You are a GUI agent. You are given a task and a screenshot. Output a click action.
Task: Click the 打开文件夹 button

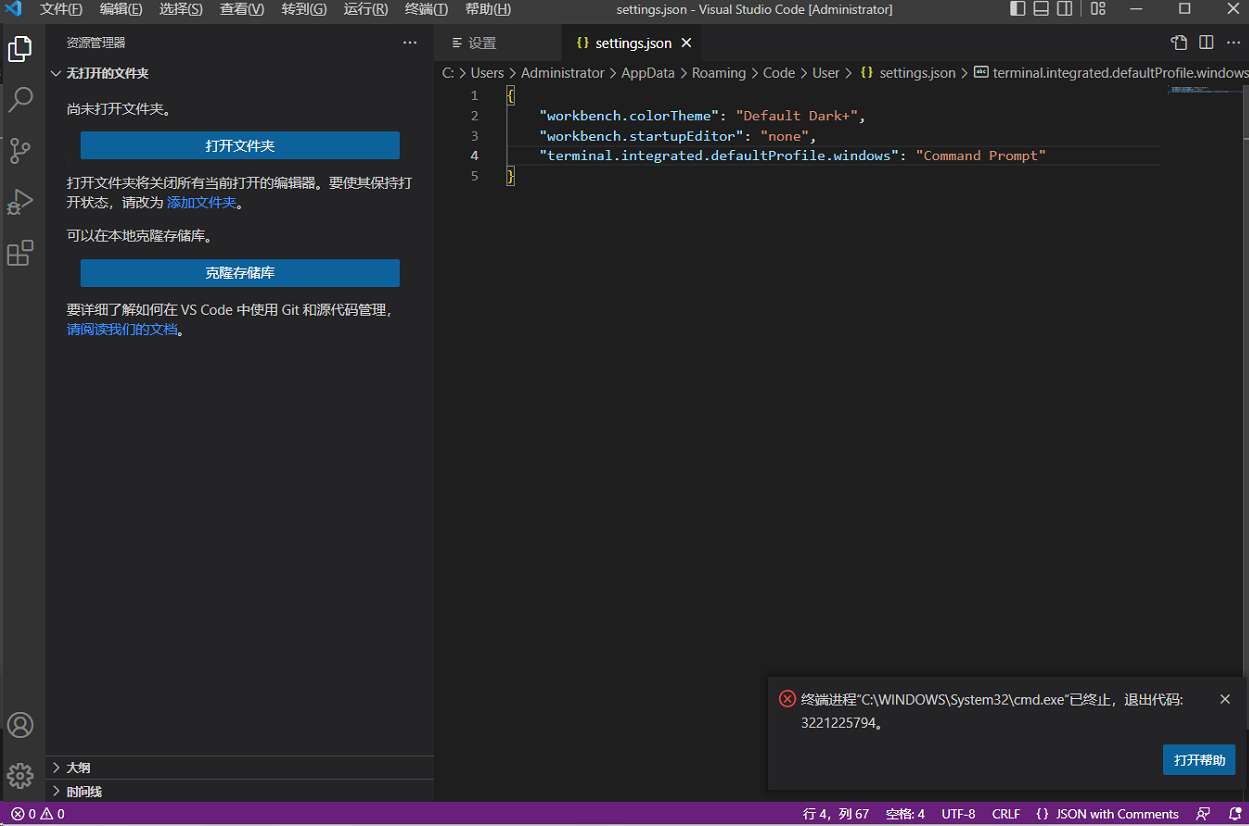click(240, 146)
